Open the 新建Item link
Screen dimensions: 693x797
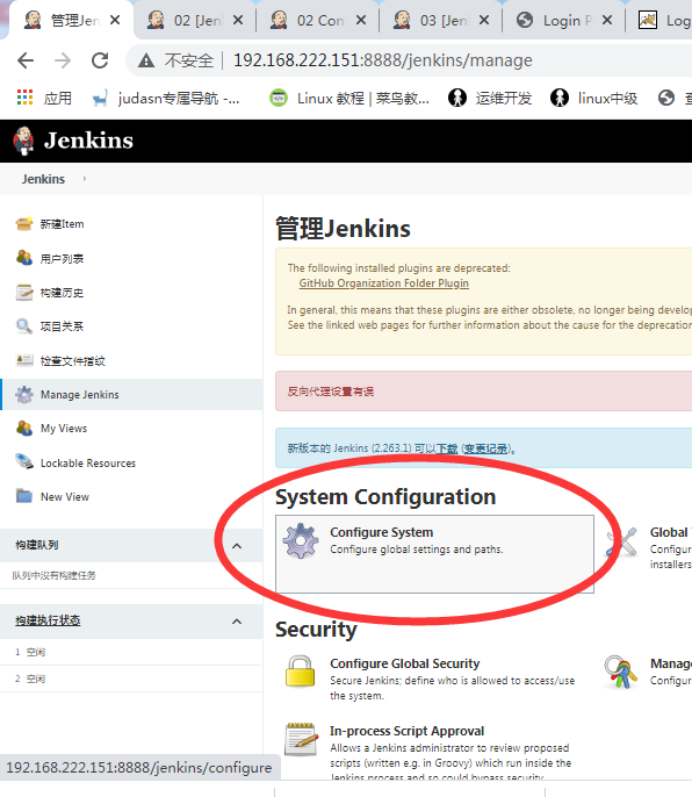tap(62, 224)
